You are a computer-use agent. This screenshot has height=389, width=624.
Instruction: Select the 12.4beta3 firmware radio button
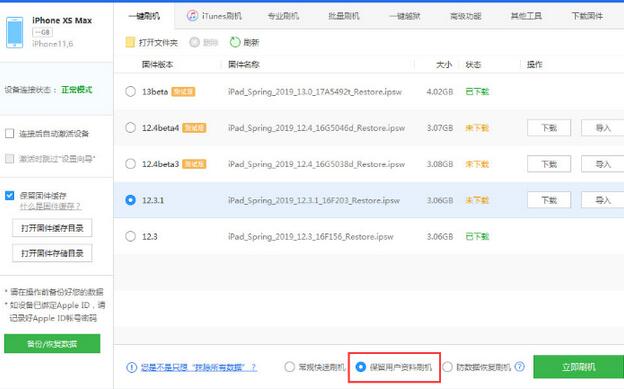[x=130, y=164]
